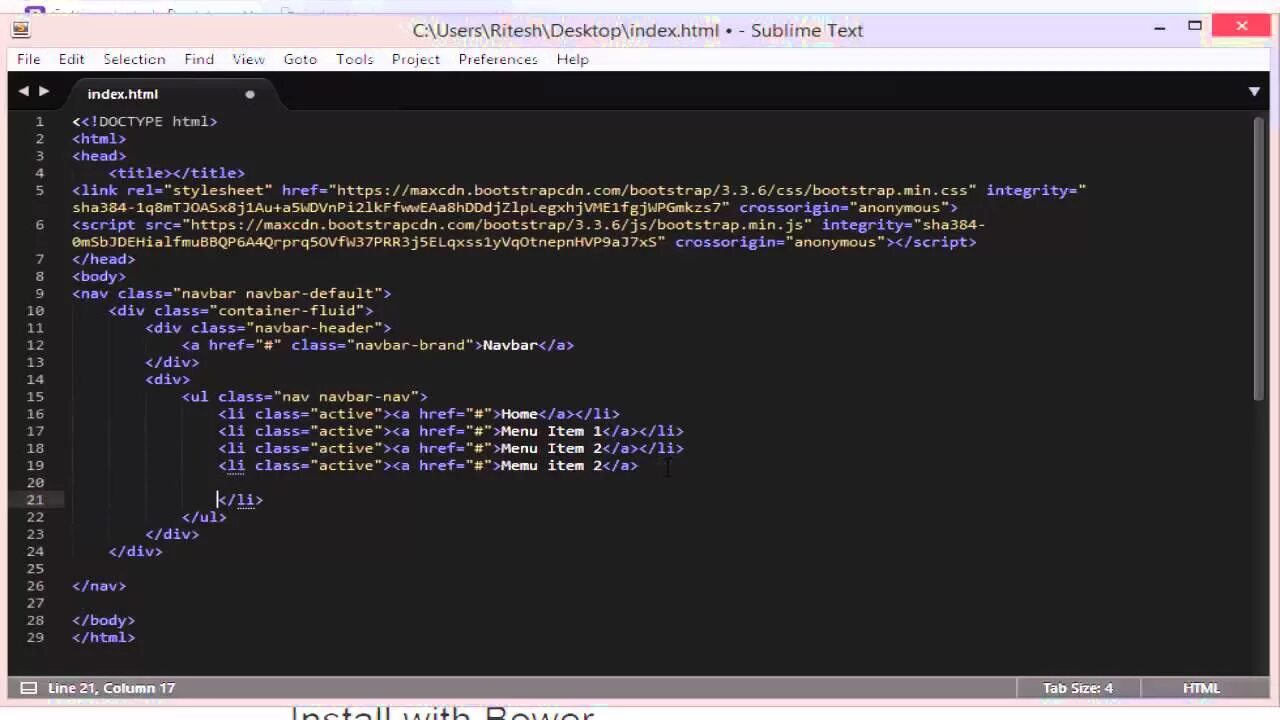Go to next tab with right arrow
1280x720 pixels.
[44, 91]
